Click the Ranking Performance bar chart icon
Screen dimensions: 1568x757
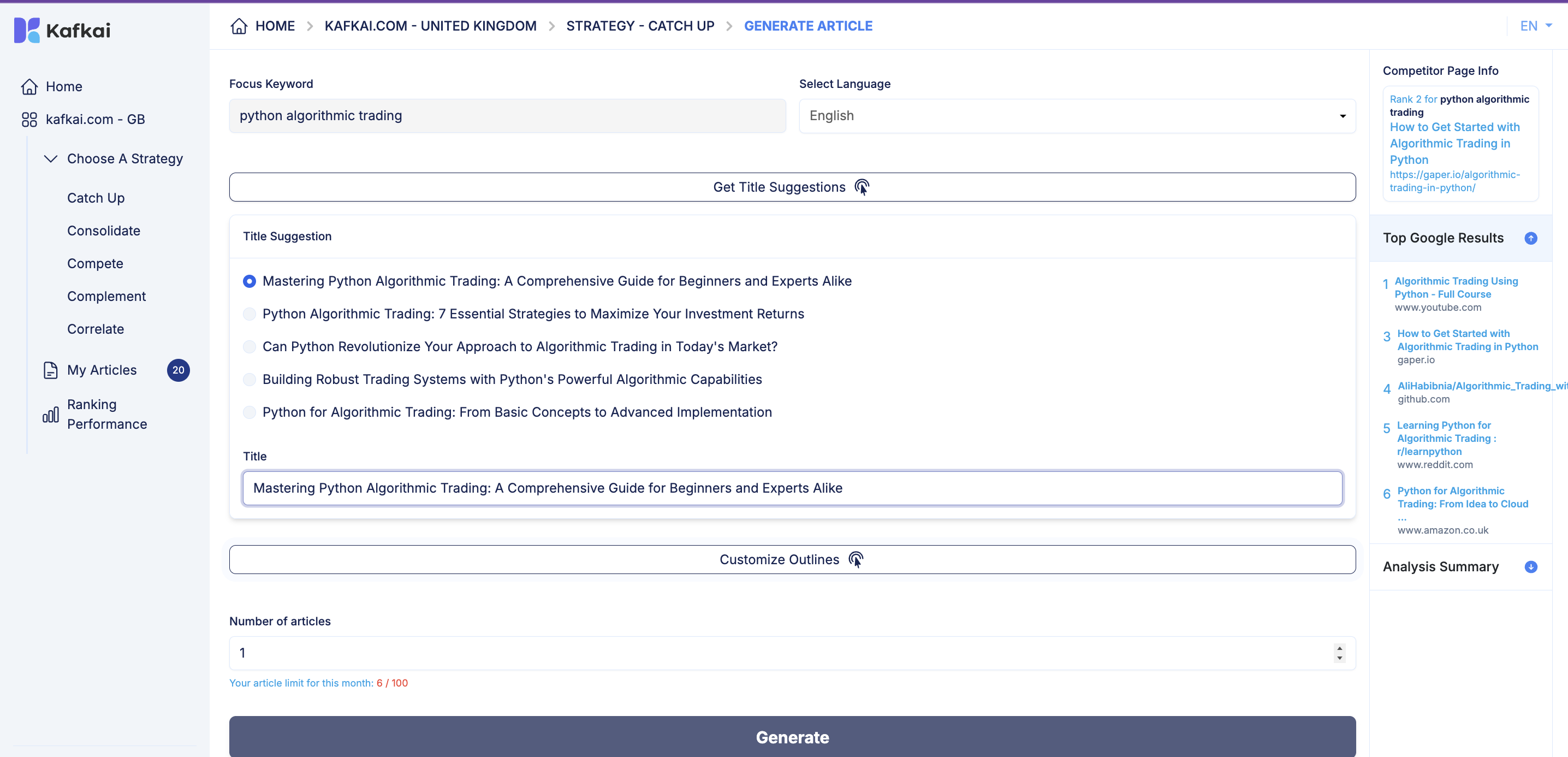[51, 415]
